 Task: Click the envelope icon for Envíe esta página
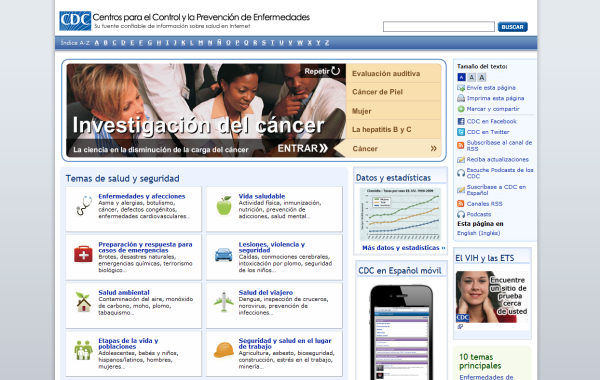coord(461,88)
